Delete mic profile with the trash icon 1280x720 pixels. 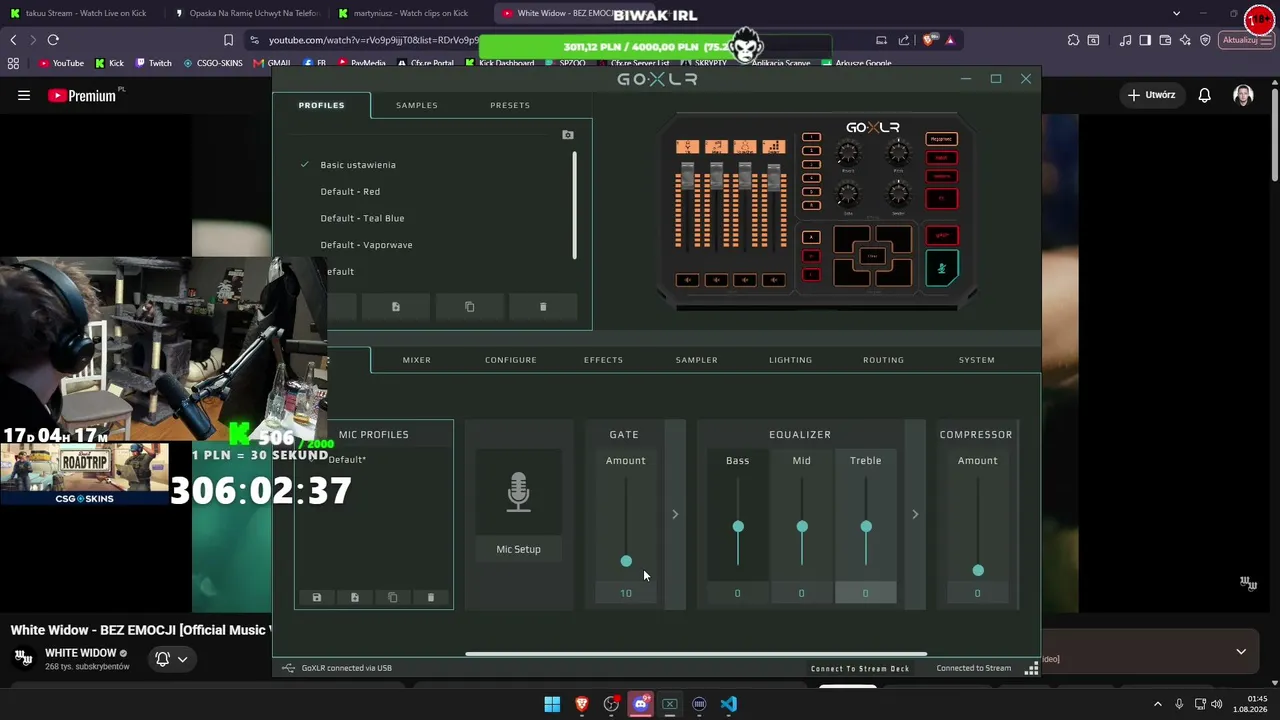point(431,598)
